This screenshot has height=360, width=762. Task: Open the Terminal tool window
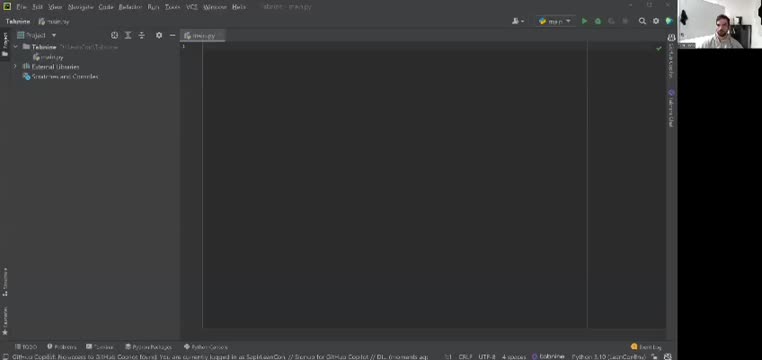coord(100,347)
